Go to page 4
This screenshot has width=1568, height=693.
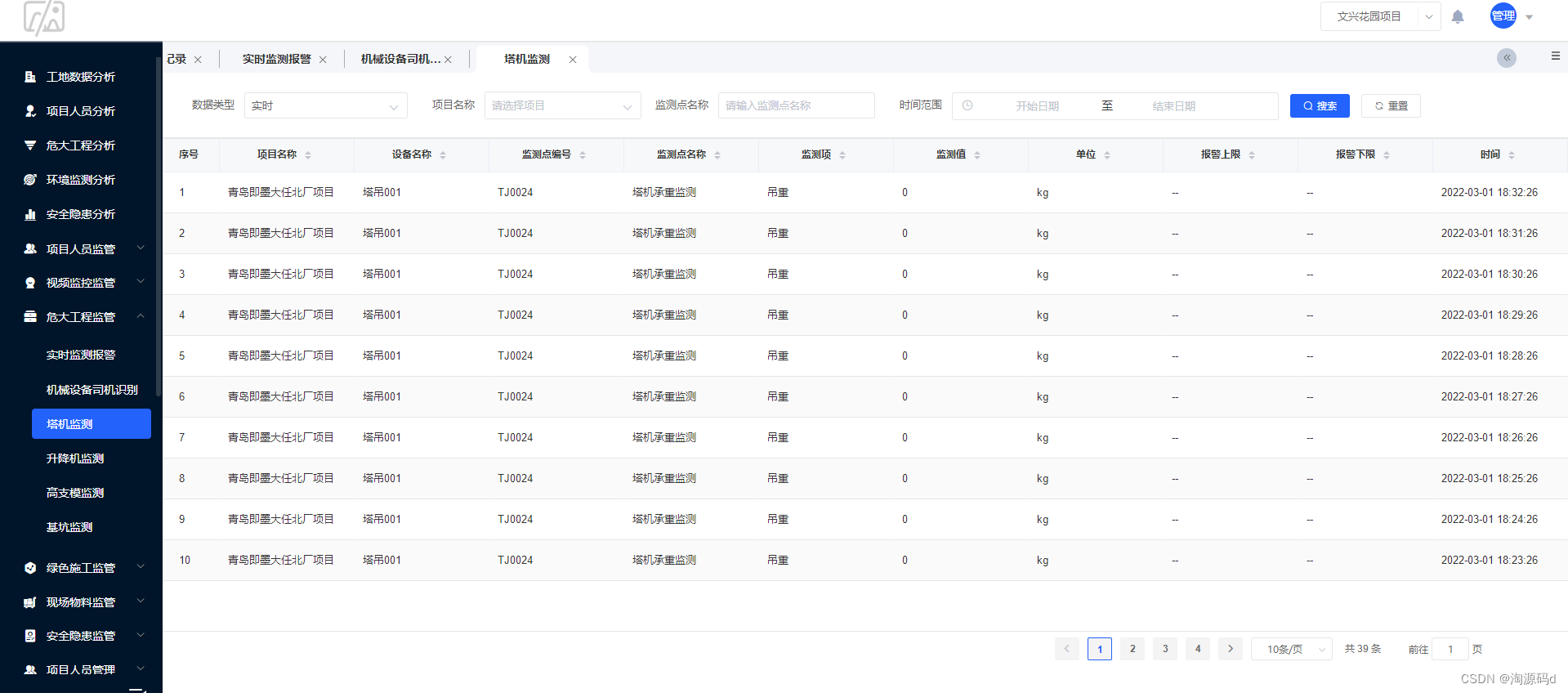[x=1198, y=649]
